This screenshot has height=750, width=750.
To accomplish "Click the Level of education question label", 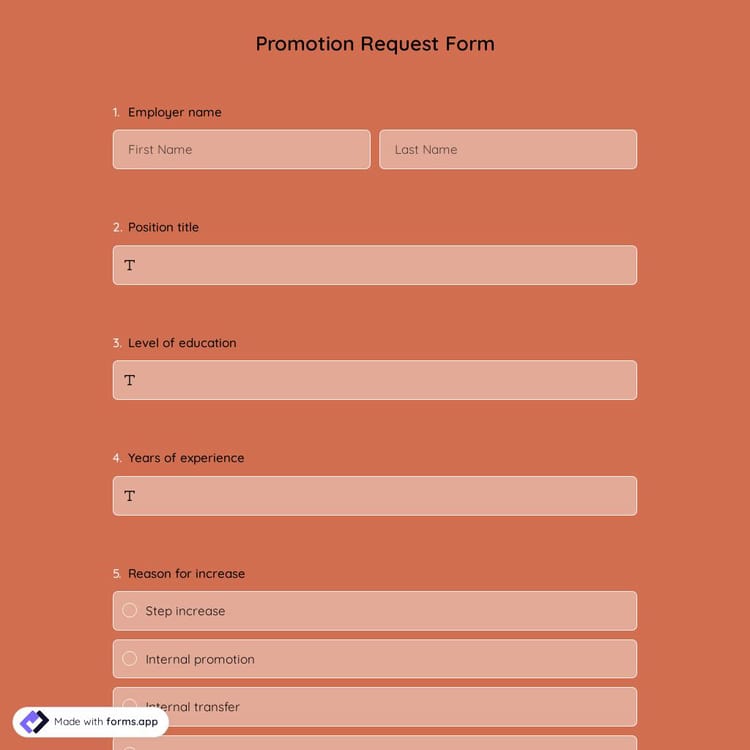I will point(182,343).
